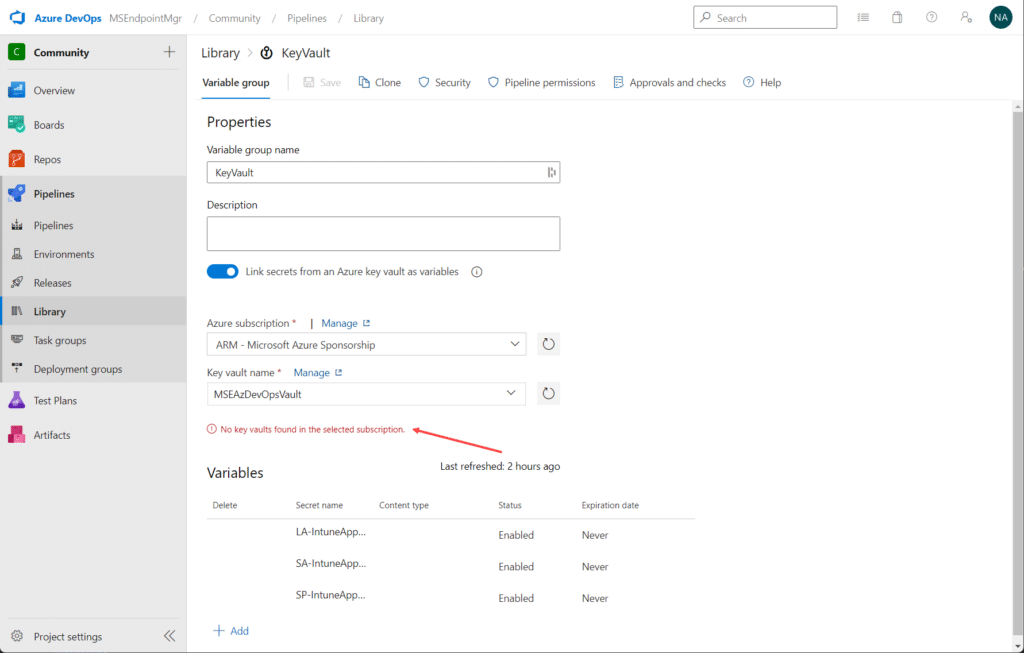Open the help question mark icon in header
Viewport: 1024px width, 653px height.
[x=932, y=18]
